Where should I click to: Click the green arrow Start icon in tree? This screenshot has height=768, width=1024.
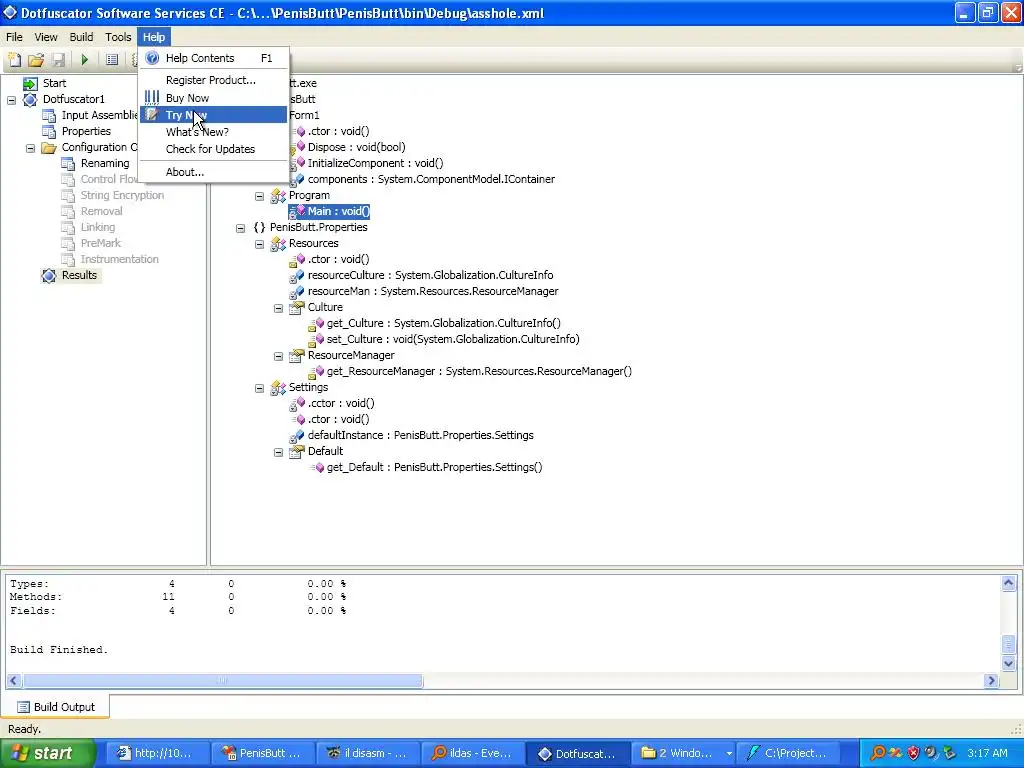click(x=30, y=84)
